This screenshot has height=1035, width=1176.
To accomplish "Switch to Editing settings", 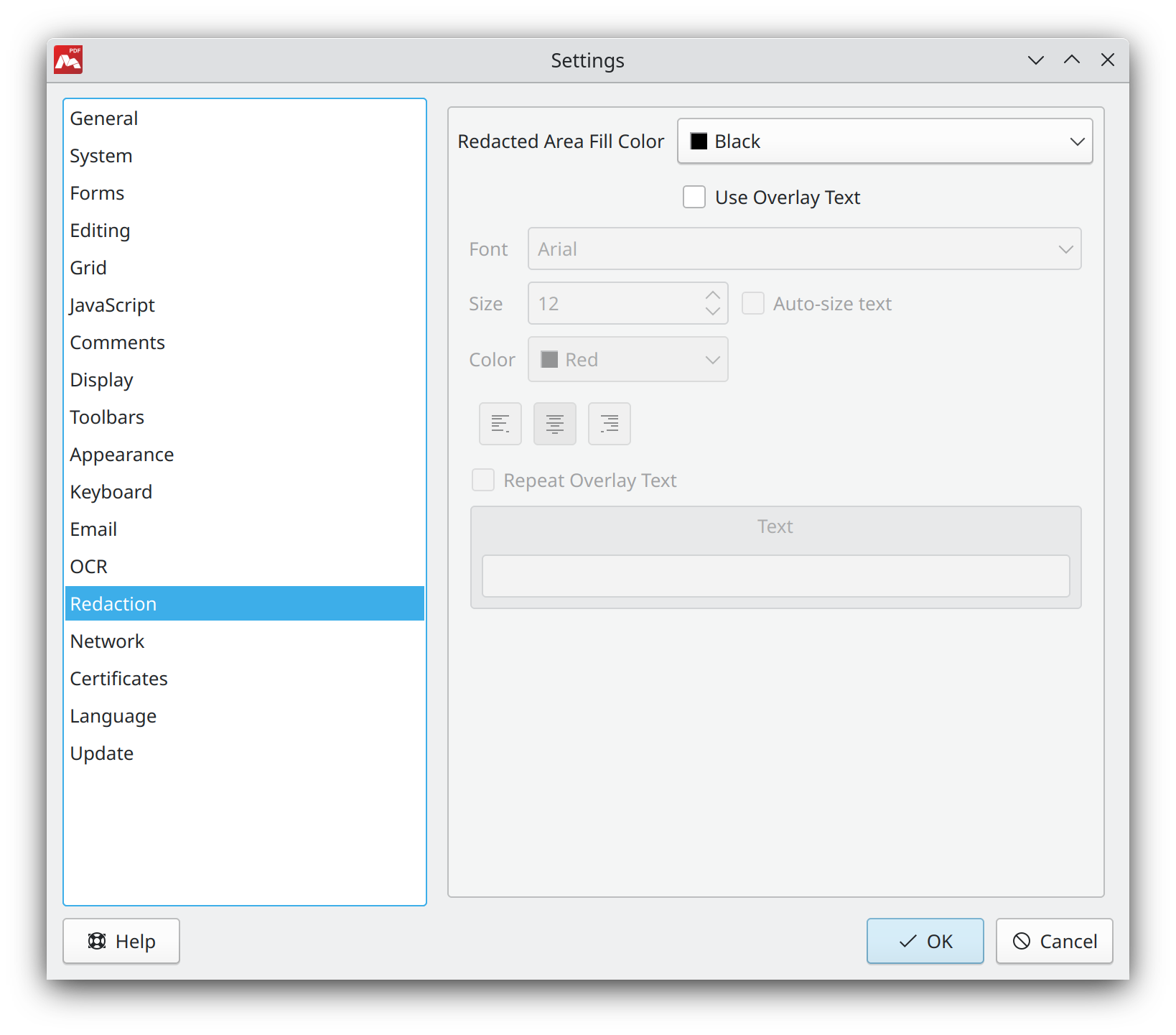I will pos(245,231).
